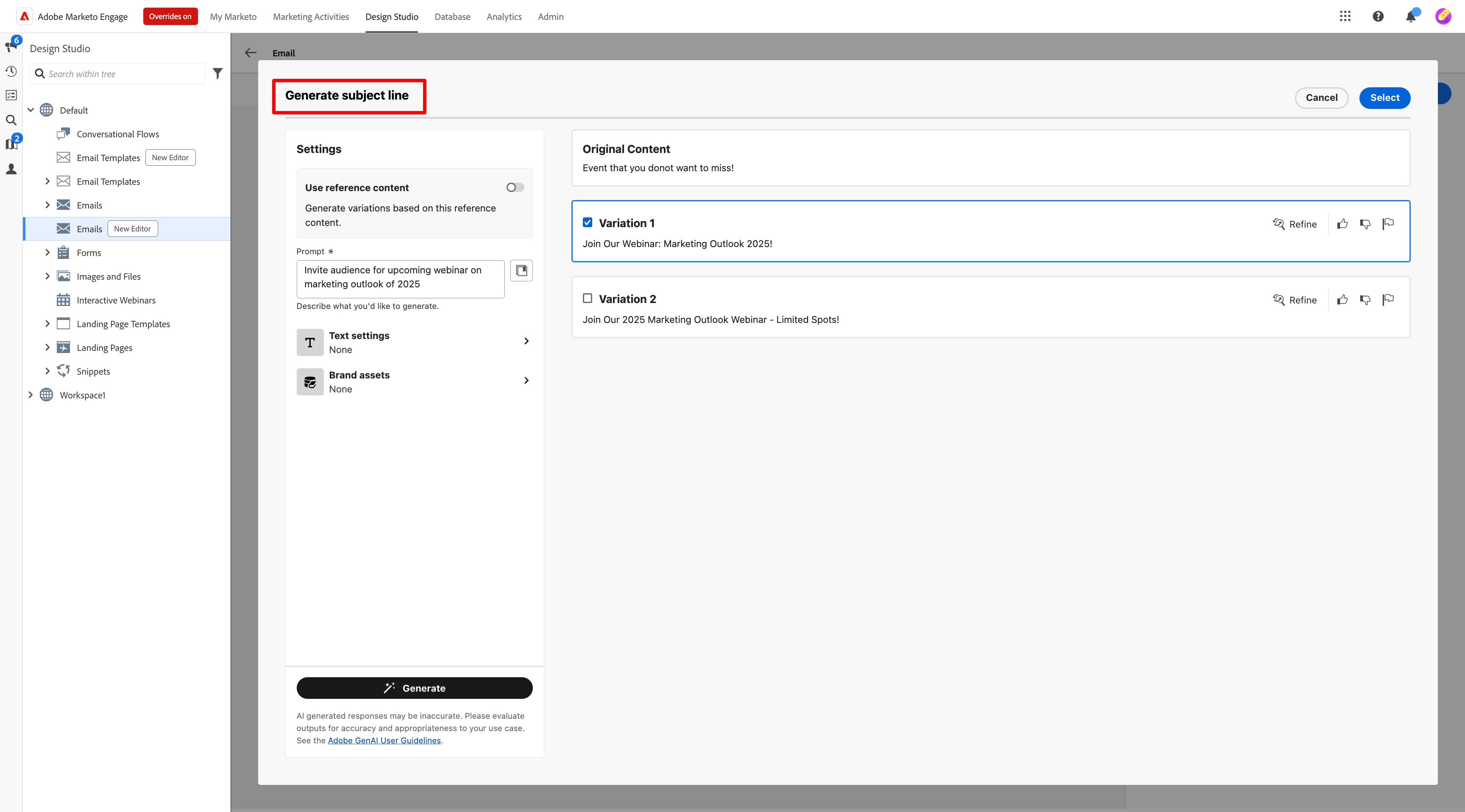
Task: Click the back arrow next to Email
Action: pyautogui.click(x=251, y=52)
